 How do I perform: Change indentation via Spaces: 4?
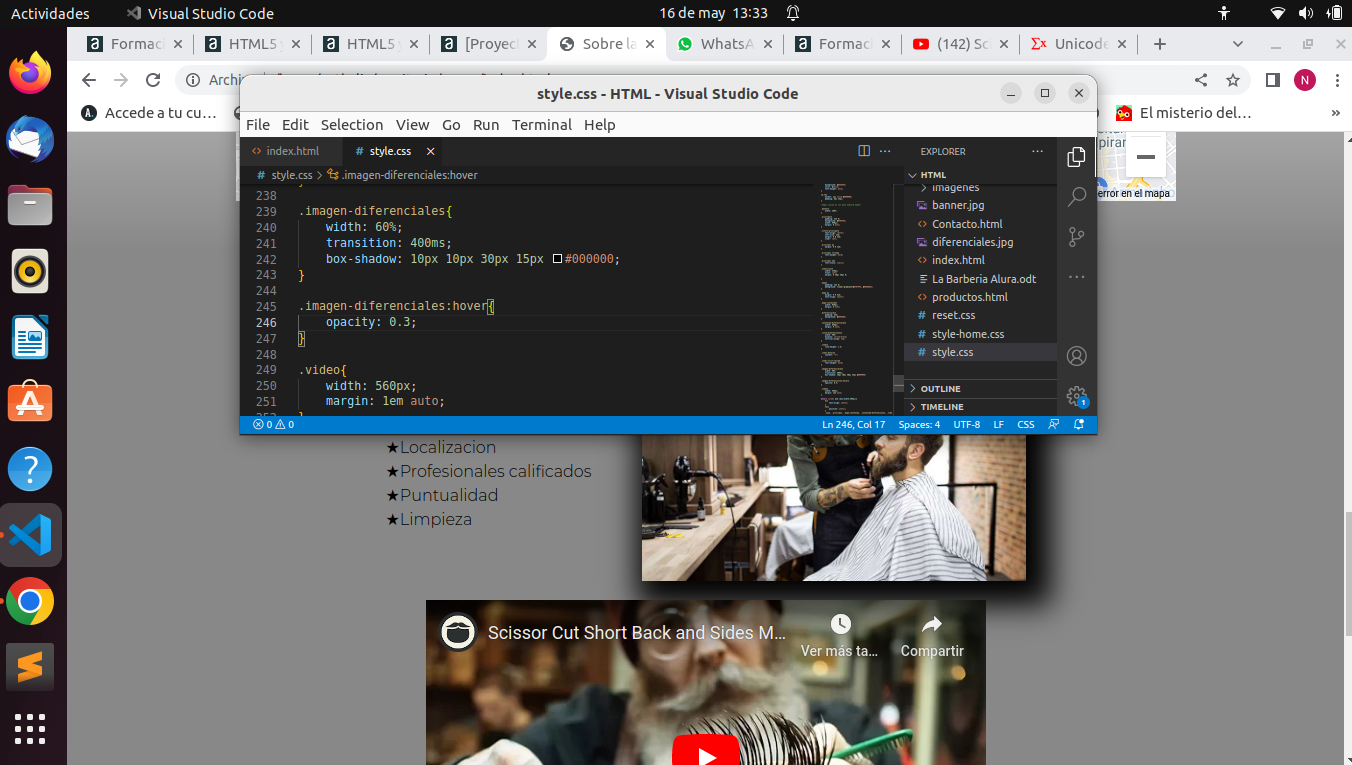click(x=919, y=425)
